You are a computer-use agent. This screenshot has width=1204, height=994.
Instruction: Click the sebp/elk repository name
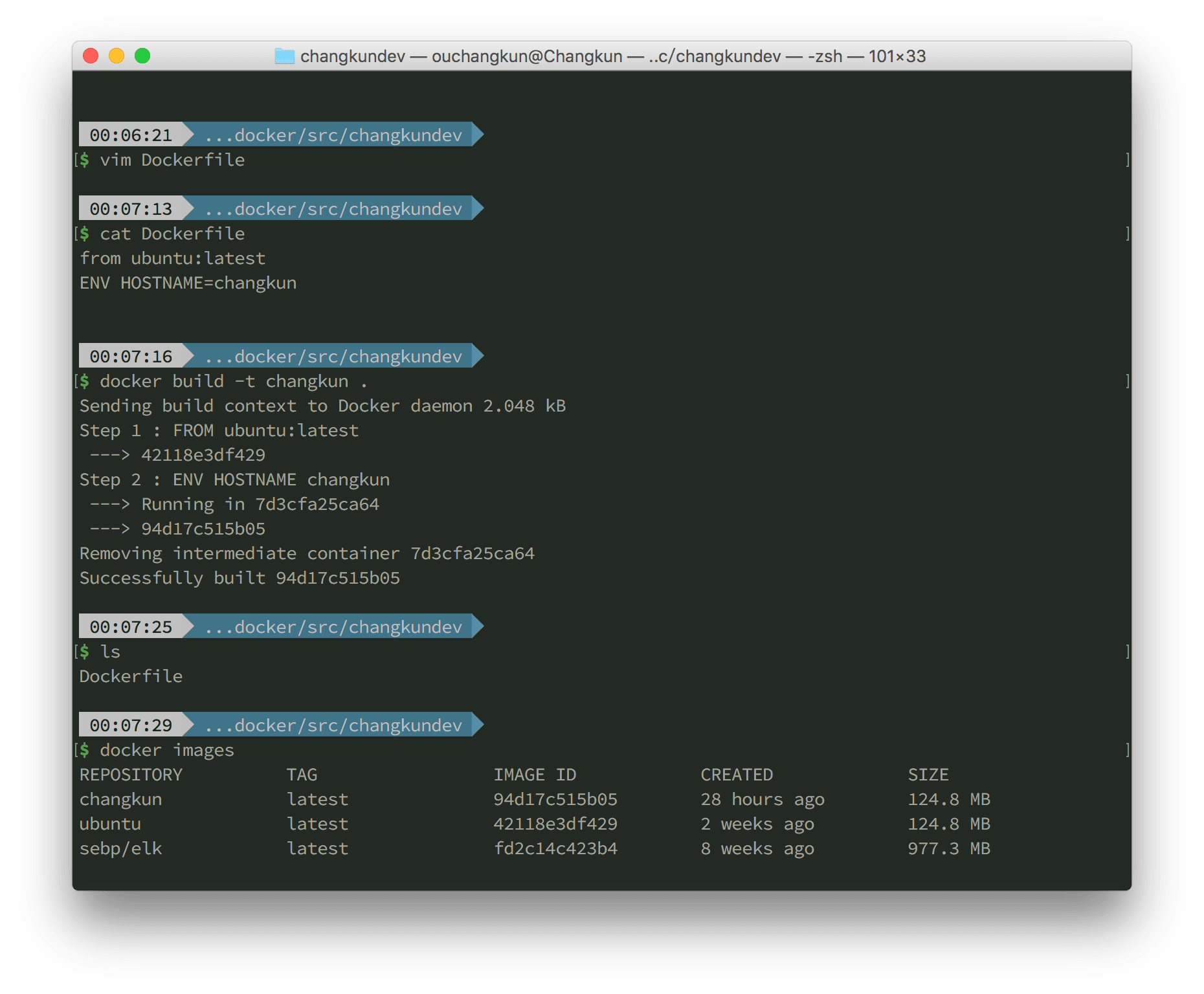point(120,848)
